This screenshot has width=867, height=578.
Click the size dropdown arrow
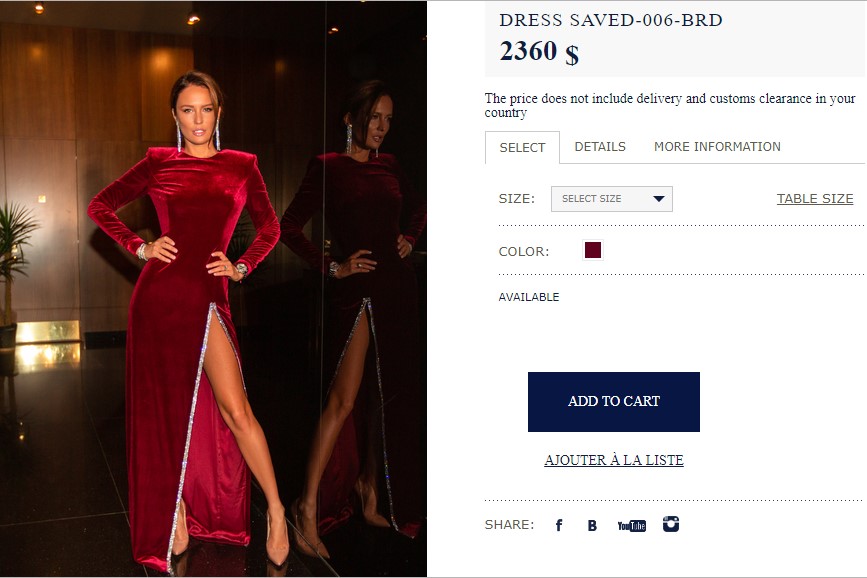coord(659,199)
